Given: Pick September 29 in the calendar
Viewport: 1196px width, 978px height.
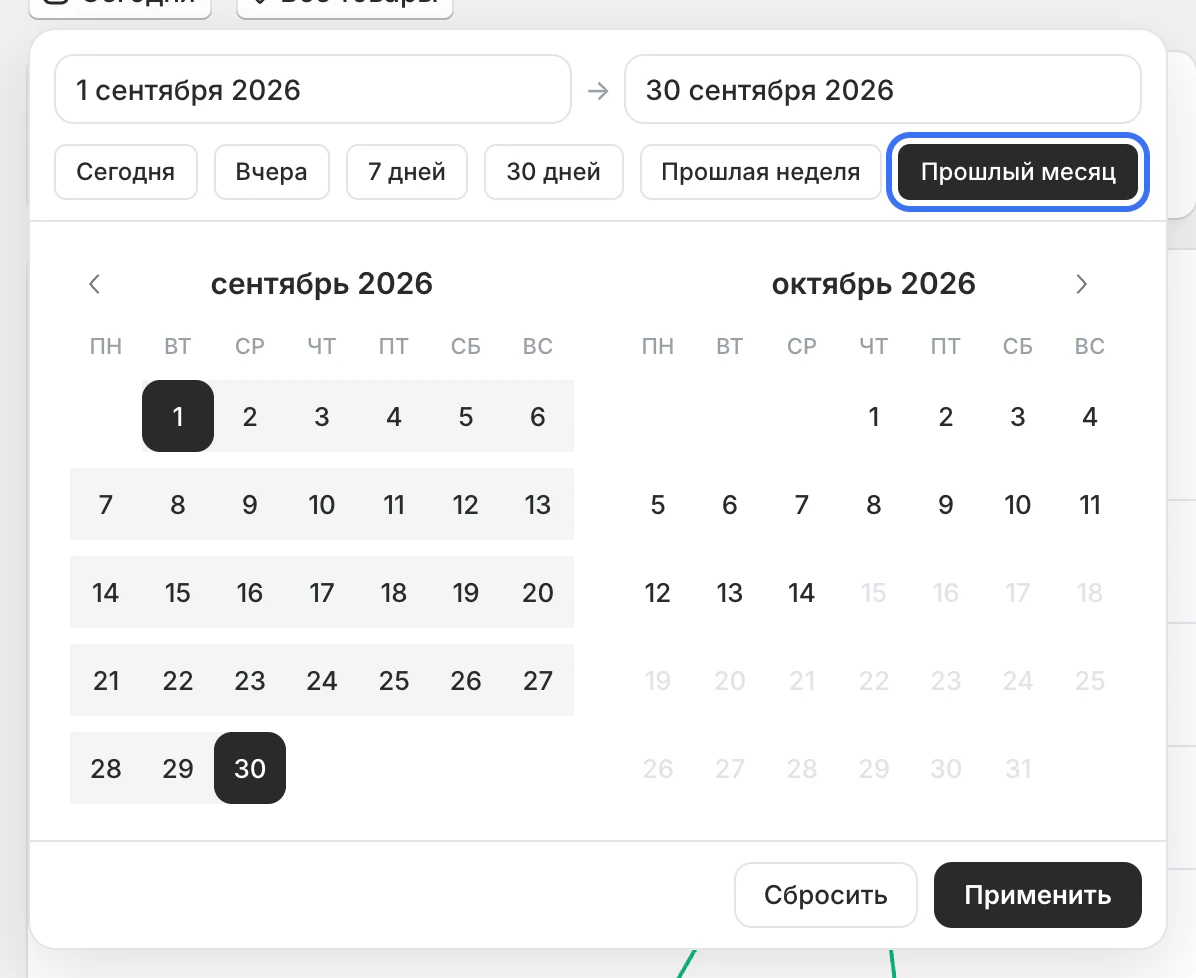Looking at the screenshot, I should coord(178,768).
